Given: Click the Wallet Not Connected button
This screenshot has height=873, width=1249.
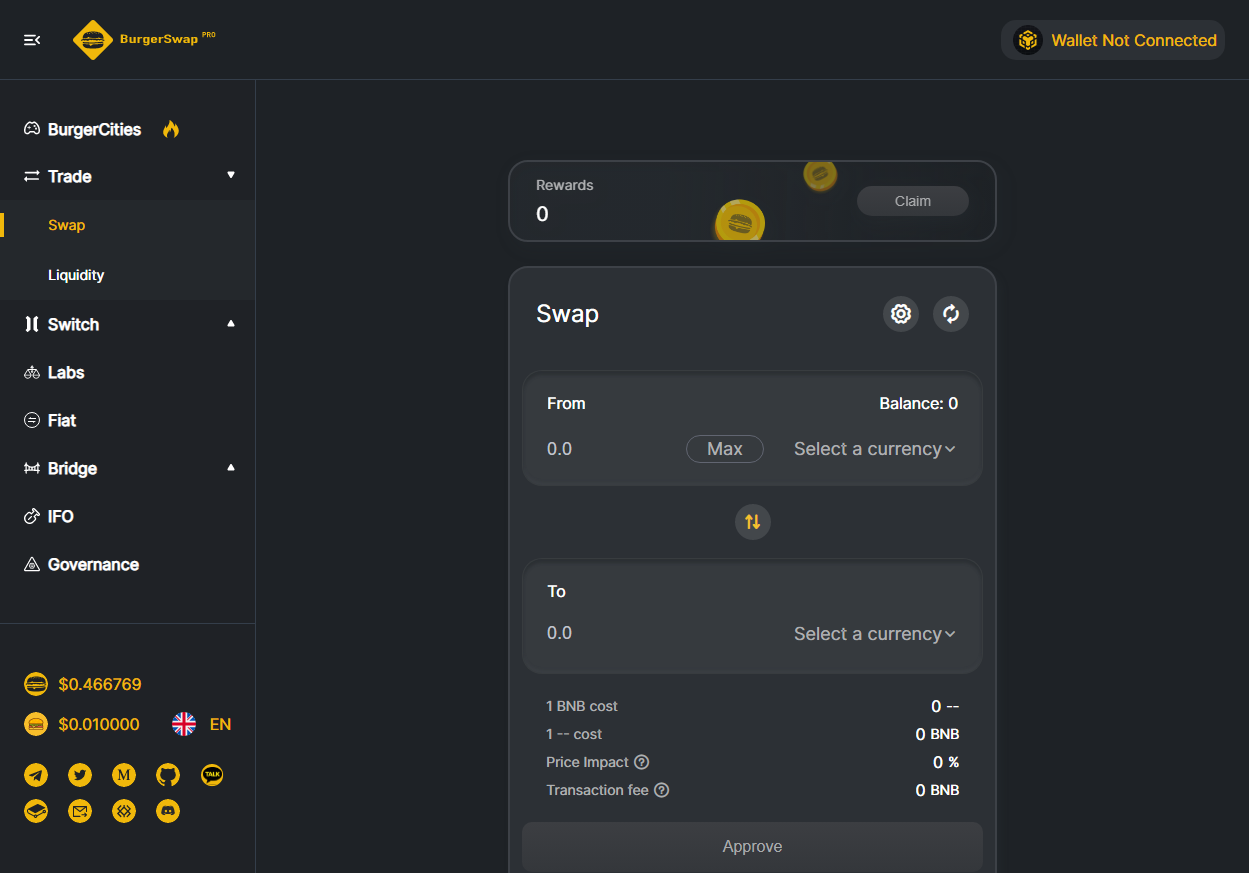Looking at the screenshot, I should (x=1112, y=40).
